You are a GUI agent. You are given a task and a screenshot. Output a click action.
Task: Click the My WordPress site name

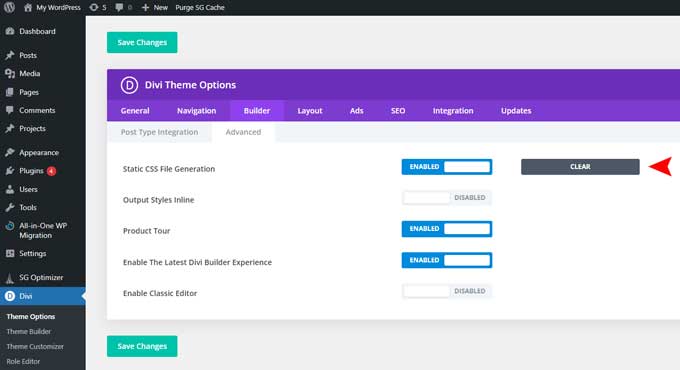tap(59, 7)
